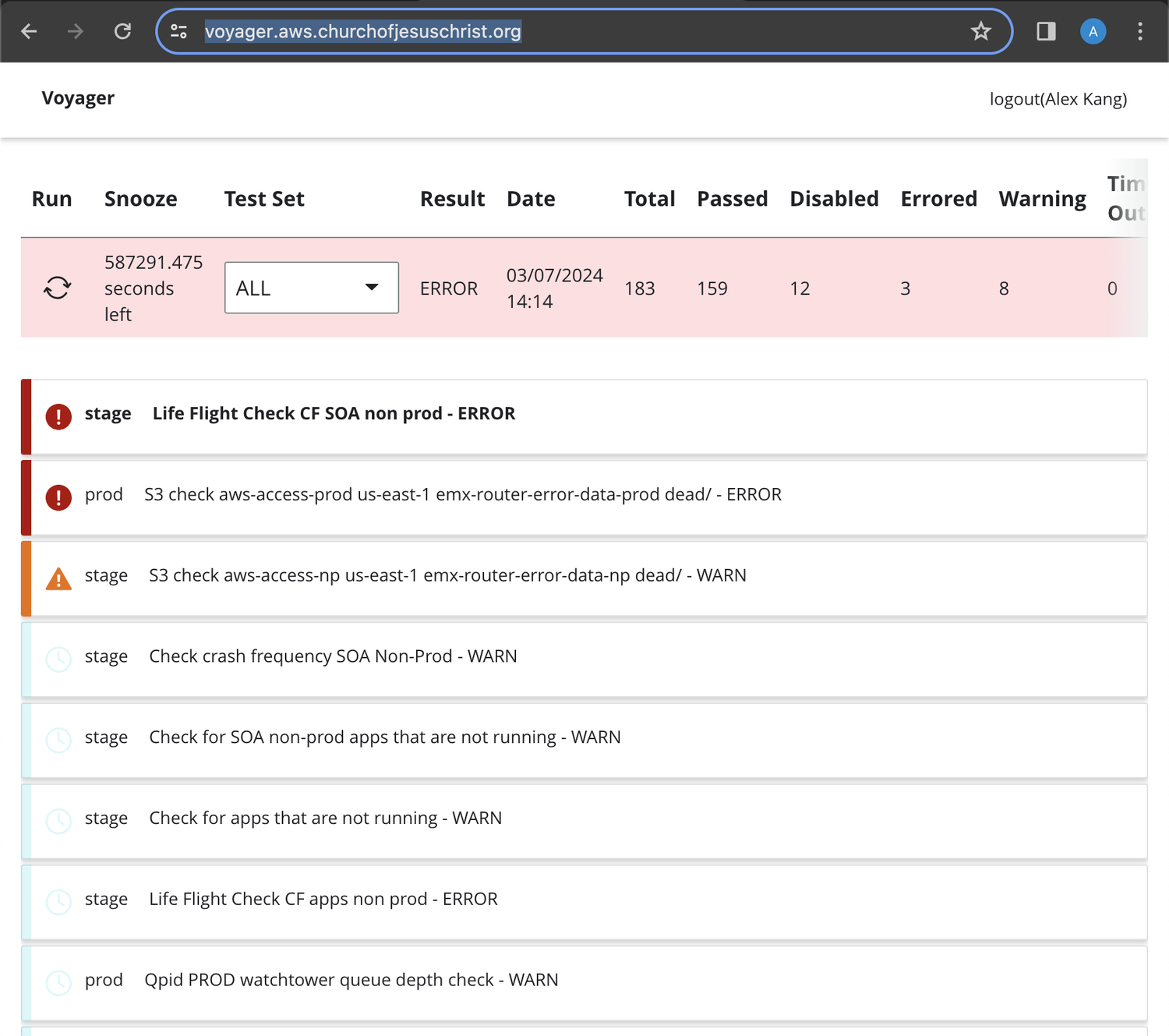Go back with the browser back arrow
This screenshot has height=1036, width=1169.
(29, 31)
